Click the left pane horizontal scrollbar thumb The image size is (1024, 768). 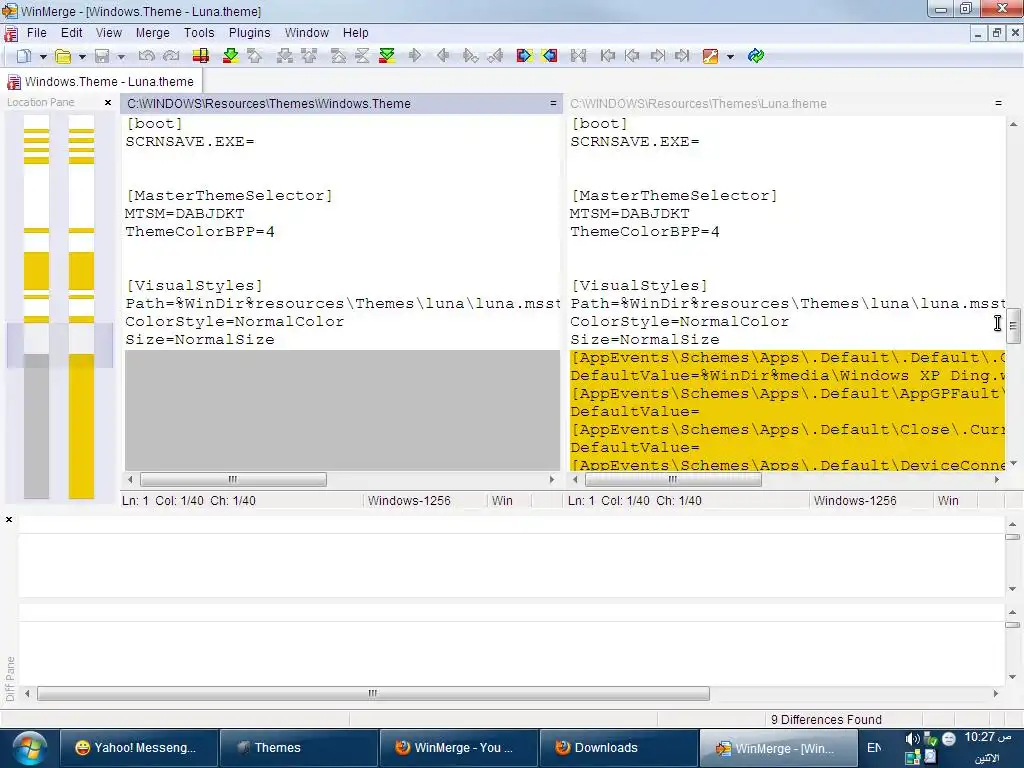(233, 479)
